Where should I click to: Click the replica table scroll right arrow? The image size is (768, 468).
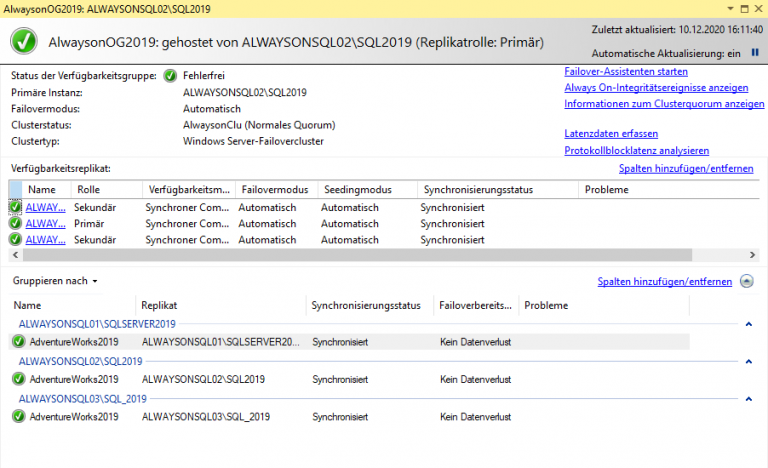(752, 255)
